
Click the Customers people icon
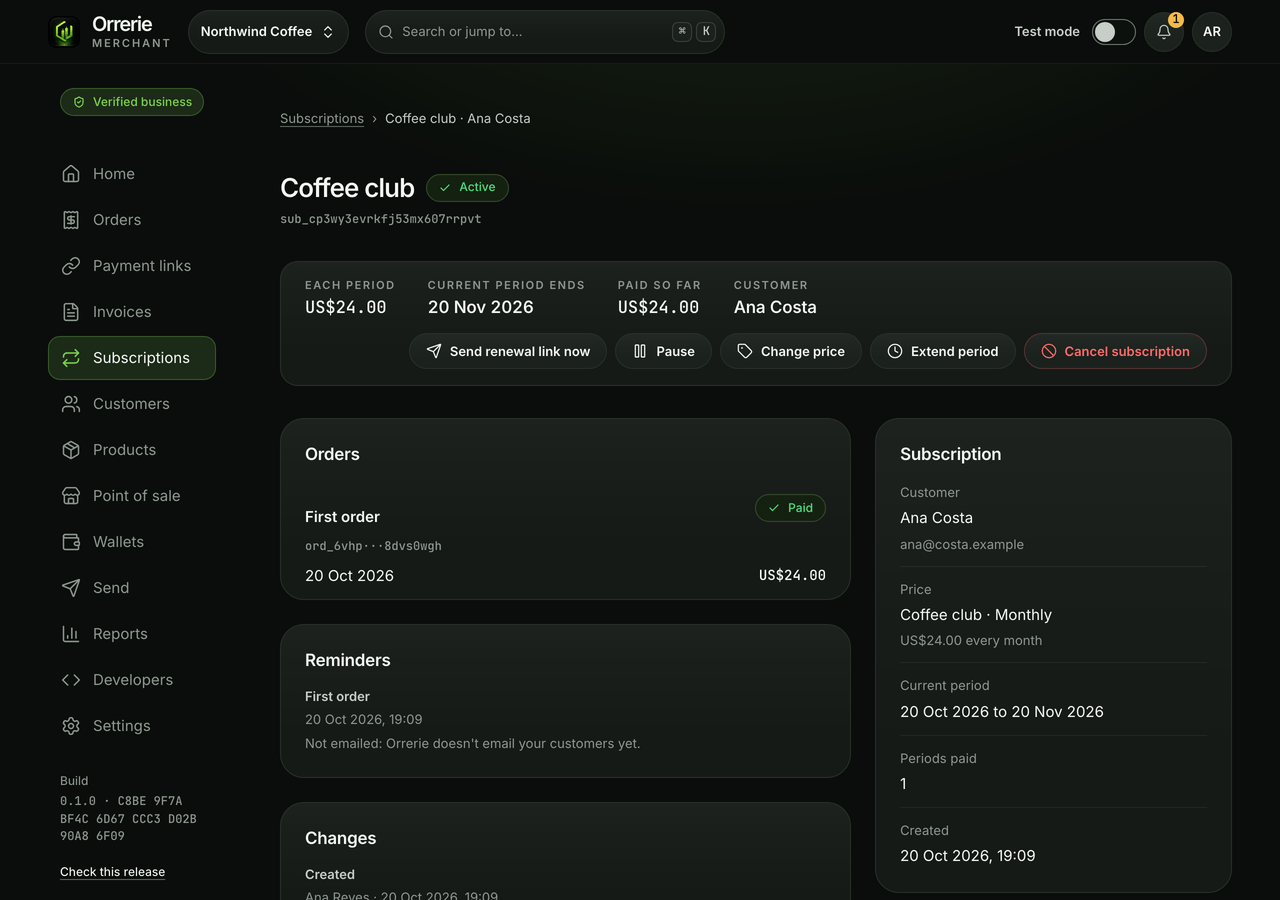point(71,404)
